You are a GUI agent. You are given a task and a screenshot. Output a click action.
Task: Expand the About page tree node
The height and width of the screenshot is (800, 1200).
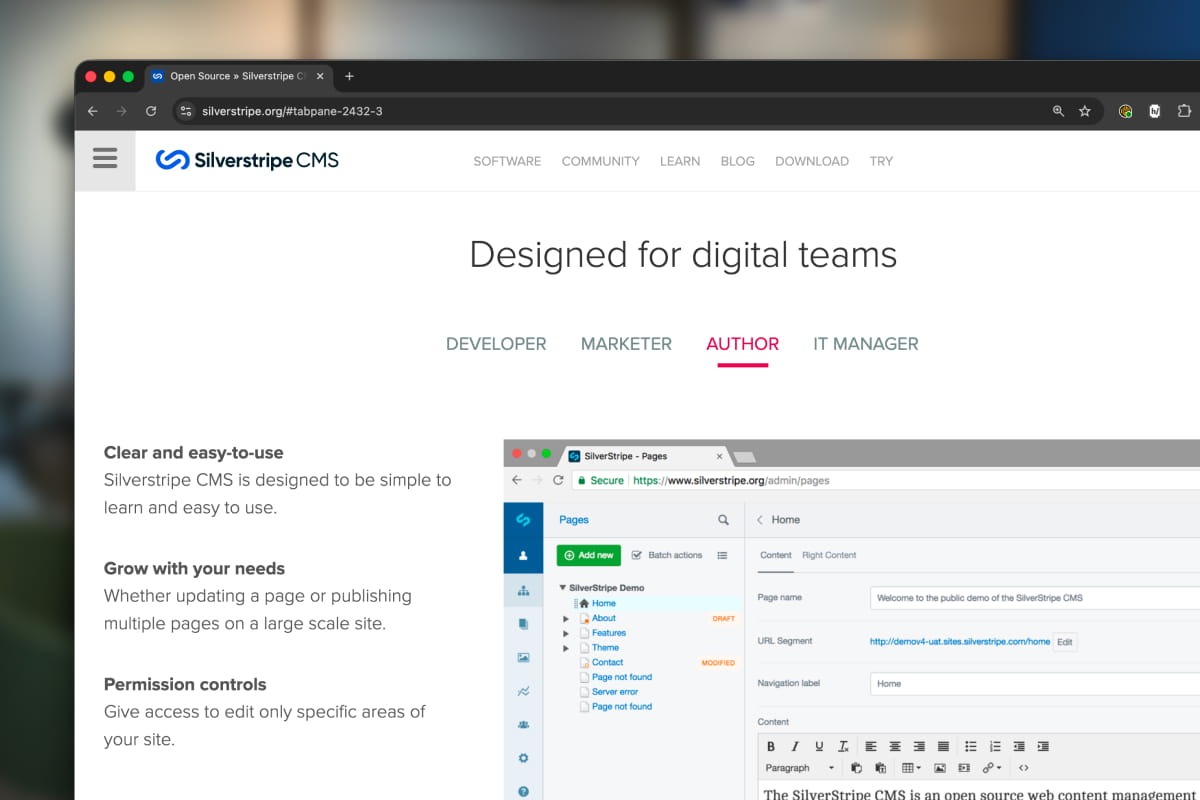(566, 619)
